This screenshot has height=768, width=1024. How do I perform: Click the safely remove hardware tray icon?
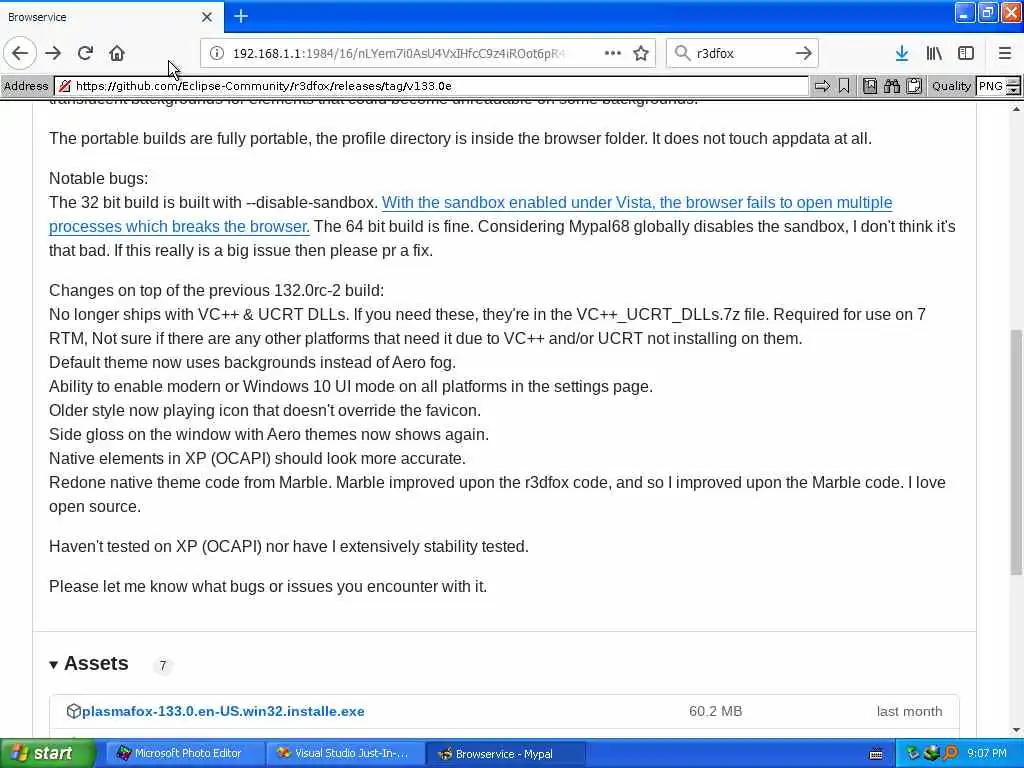(x=912, y=754)
